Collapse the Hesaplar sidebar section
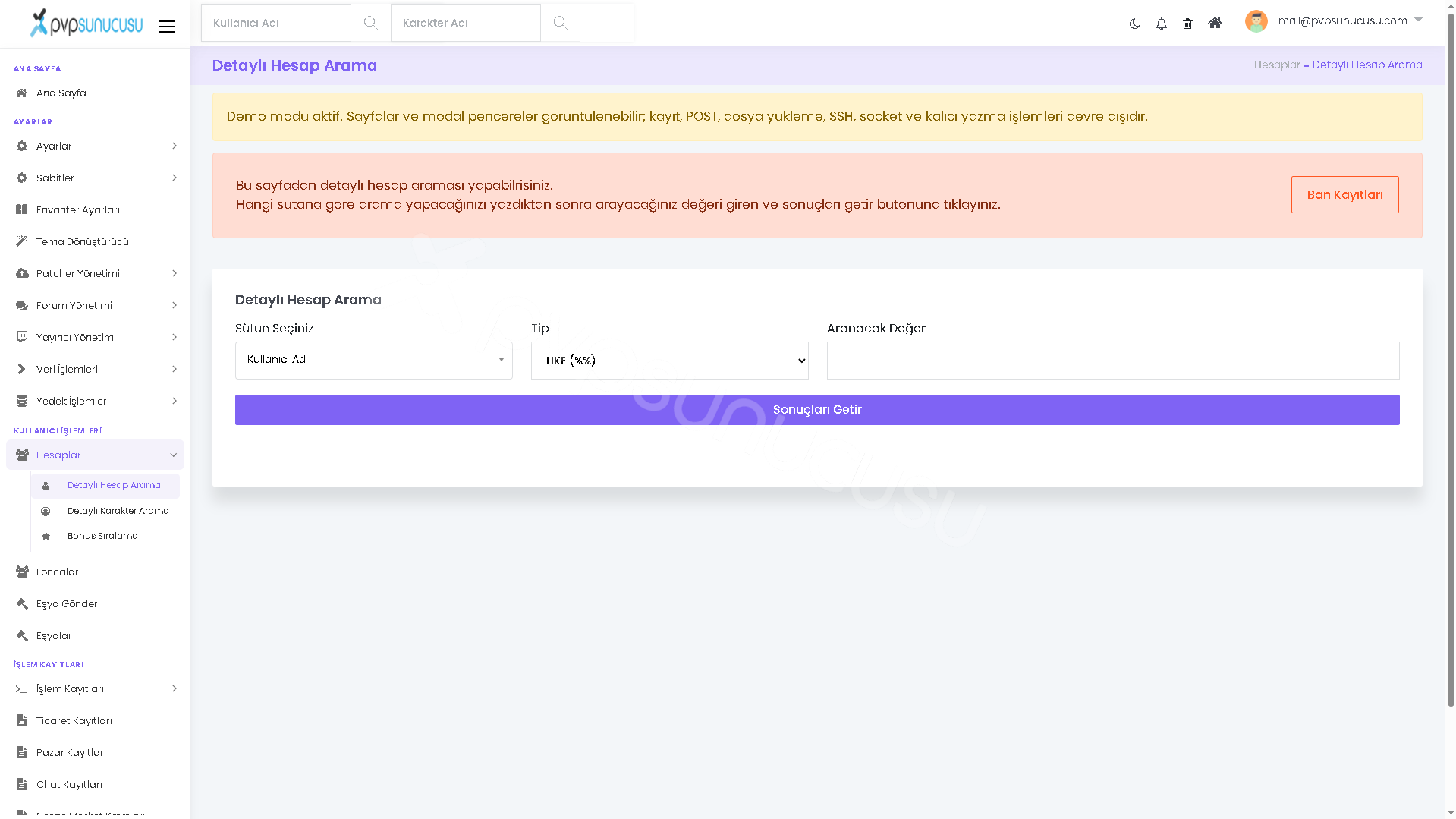The image size is (1456, 819). [95, 455]
